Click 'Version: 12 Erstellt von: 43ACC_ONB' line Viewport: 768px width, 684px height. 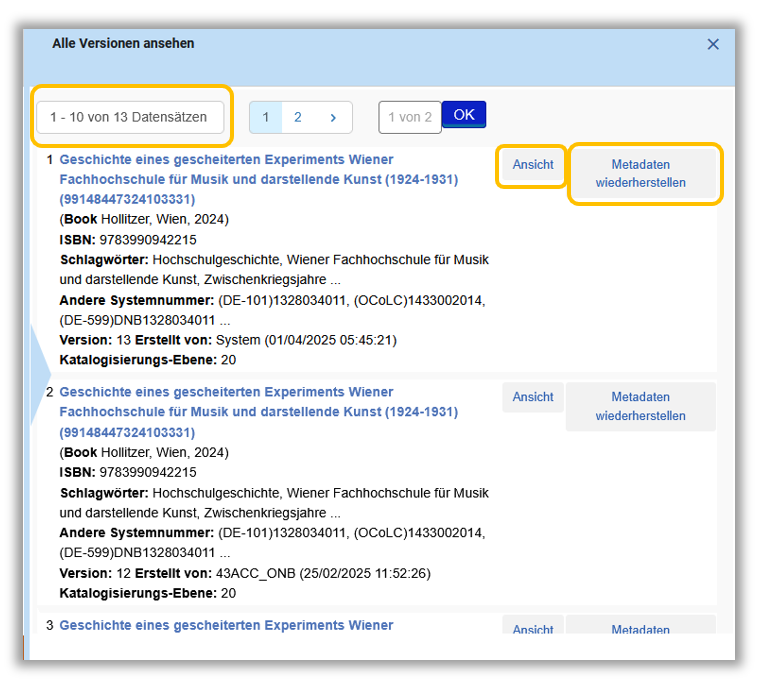tap(245, 573)
